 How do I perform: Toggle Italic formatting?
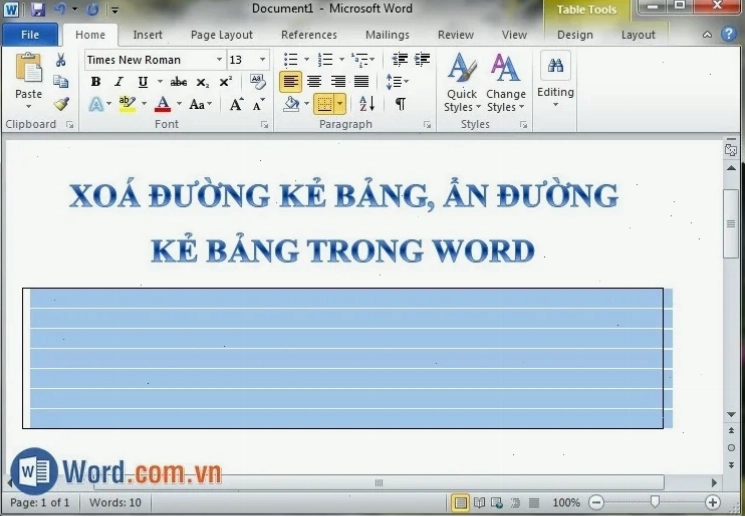[119, 82]
